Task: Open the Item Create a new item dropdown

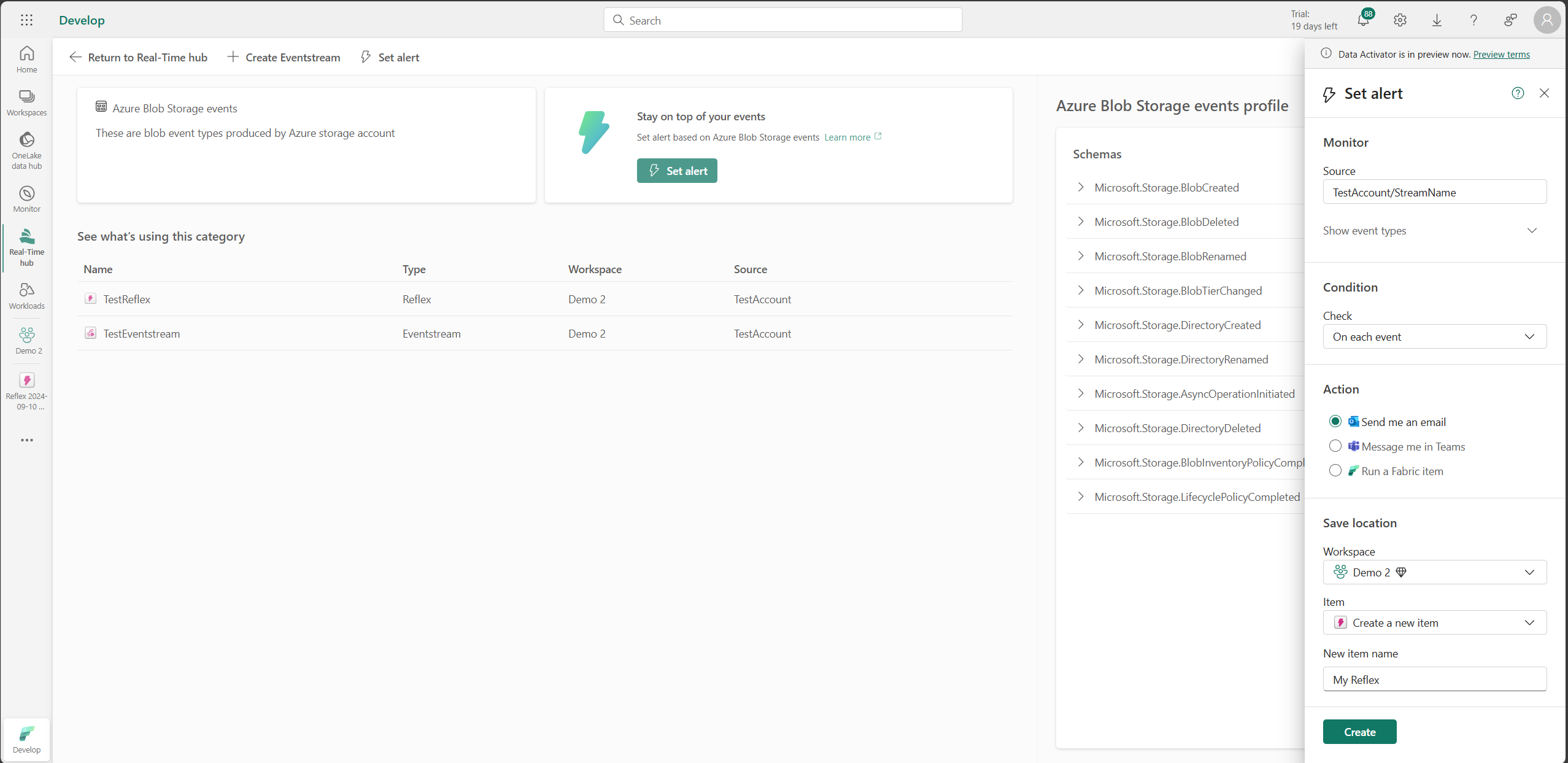Action: [x=1434, y=622]
